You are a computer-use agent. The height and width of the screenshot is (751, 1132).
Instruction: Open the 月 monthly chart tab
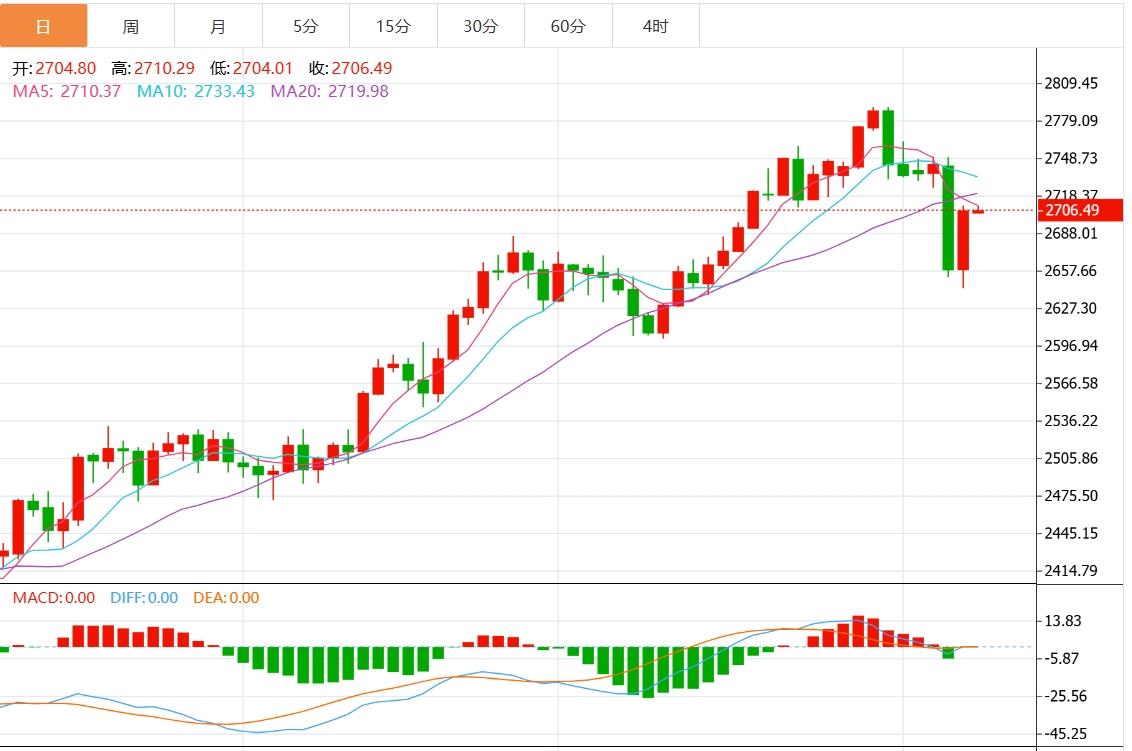[218, 26]
